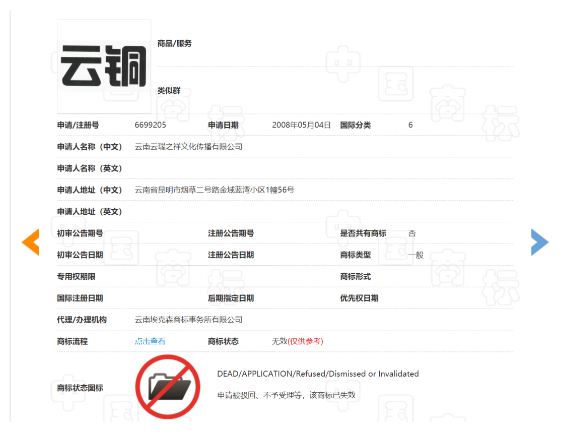Click the 初审公告期号 label

(80, 233)
